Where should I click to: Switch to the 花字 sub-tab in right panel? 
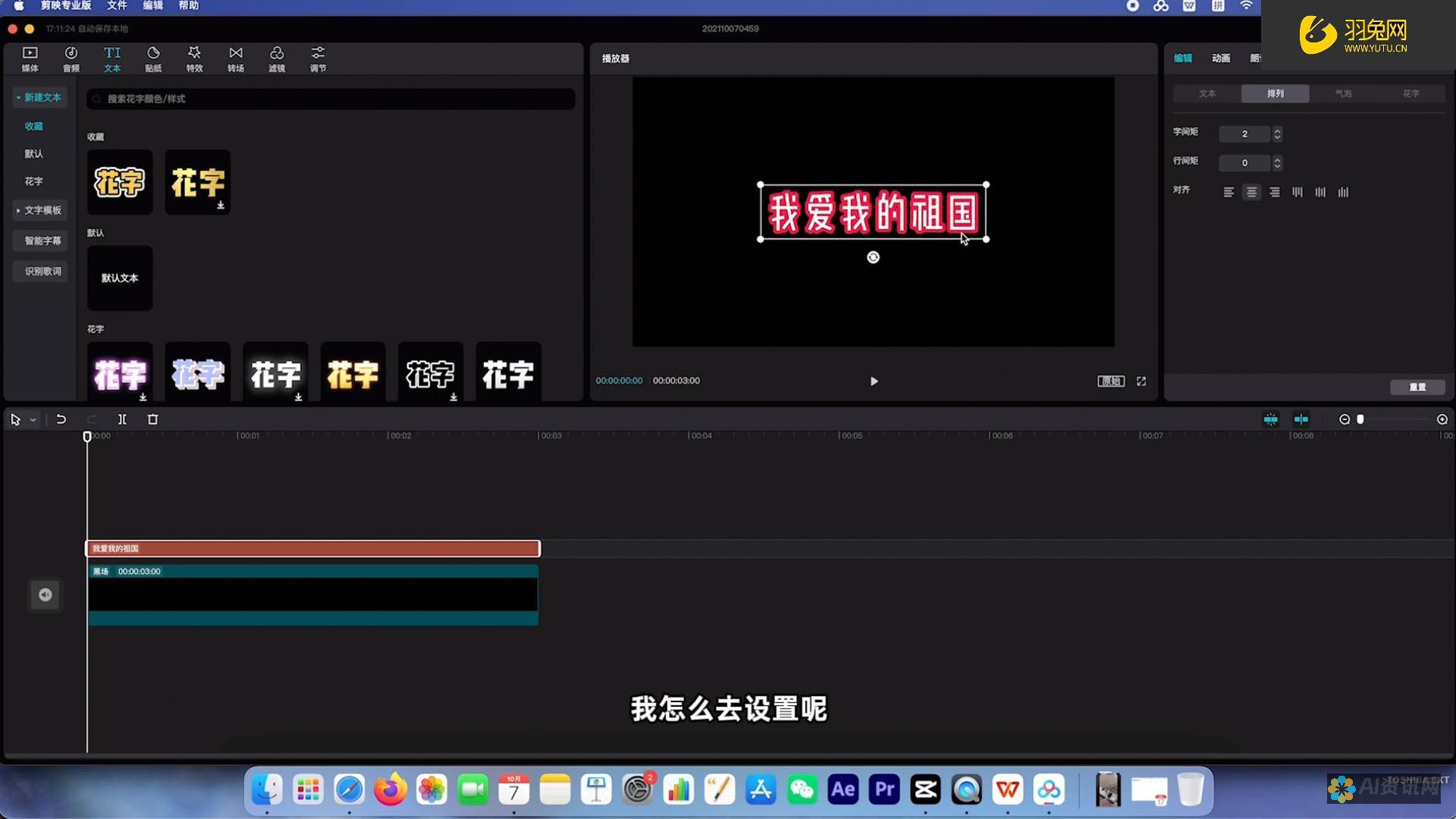[x=1410, y=94]
